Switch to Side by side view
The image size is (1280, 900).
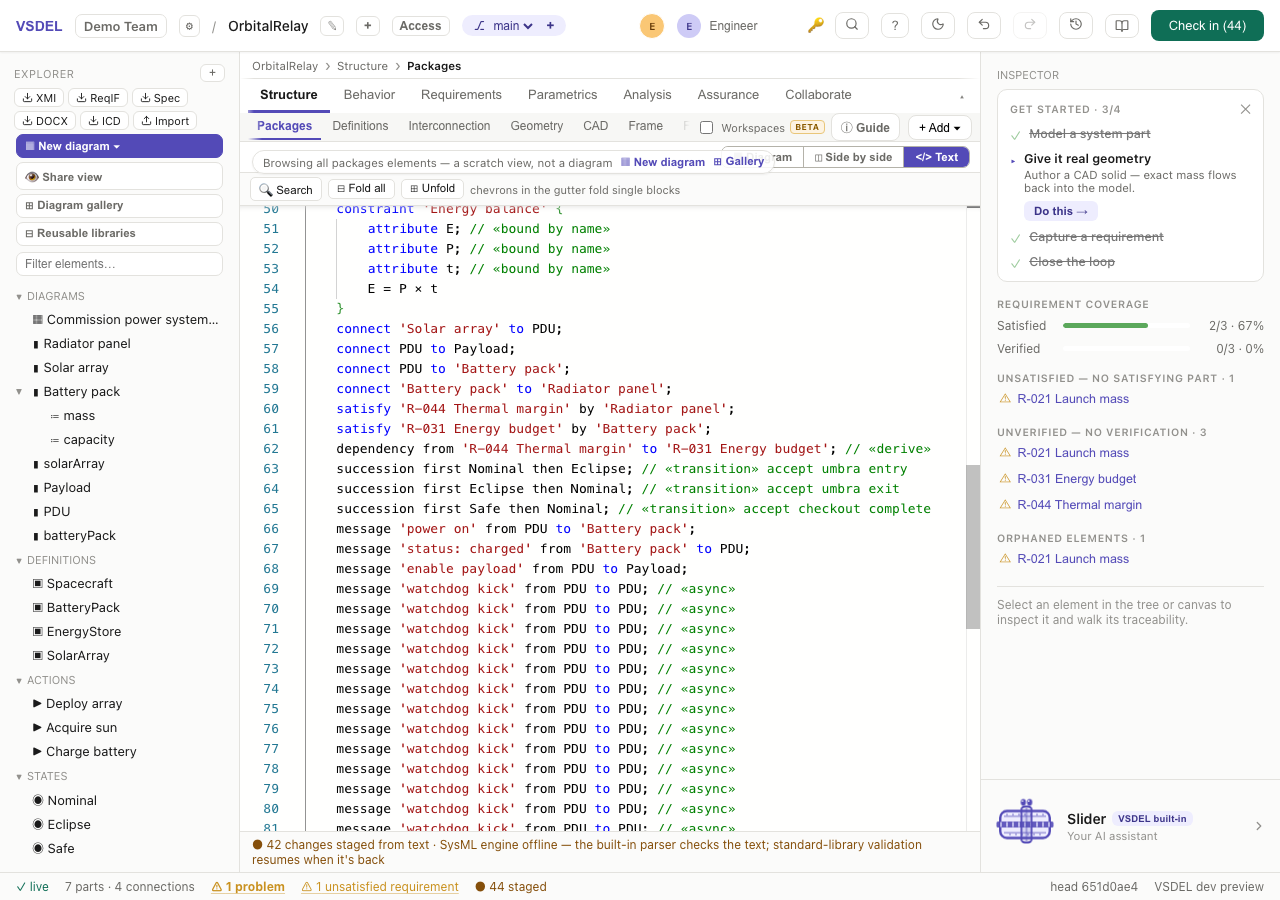tap(853, 157)
